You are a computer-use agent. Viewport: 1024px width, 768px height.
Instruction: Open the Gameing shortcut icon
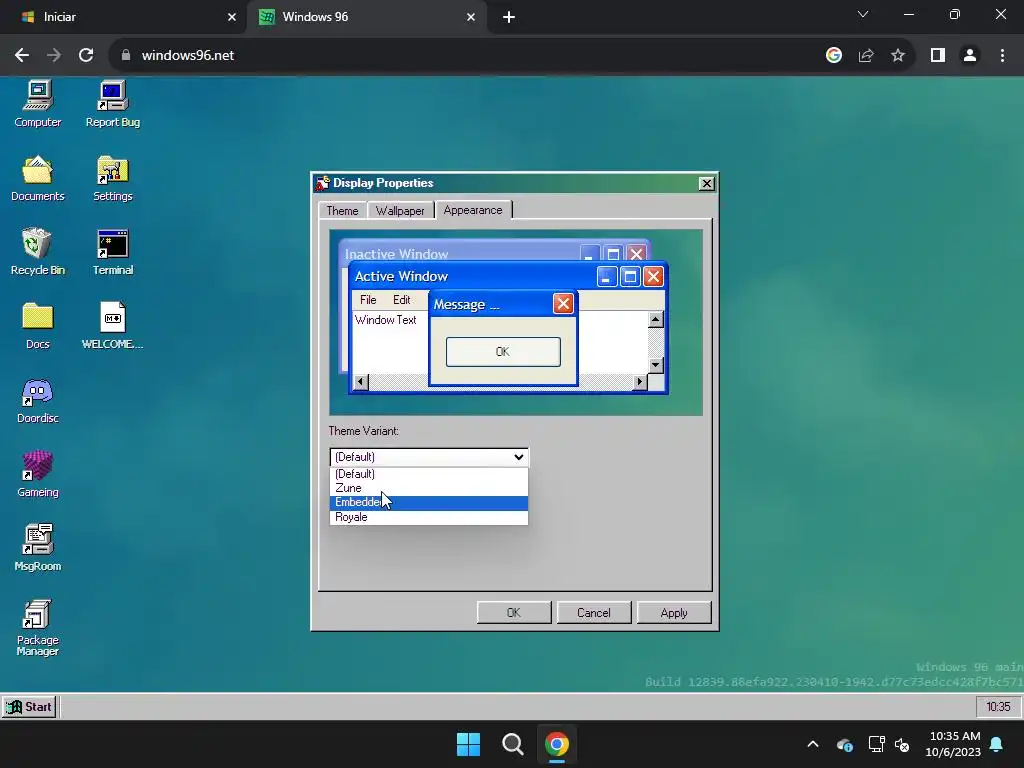click(x=38, y=473)
